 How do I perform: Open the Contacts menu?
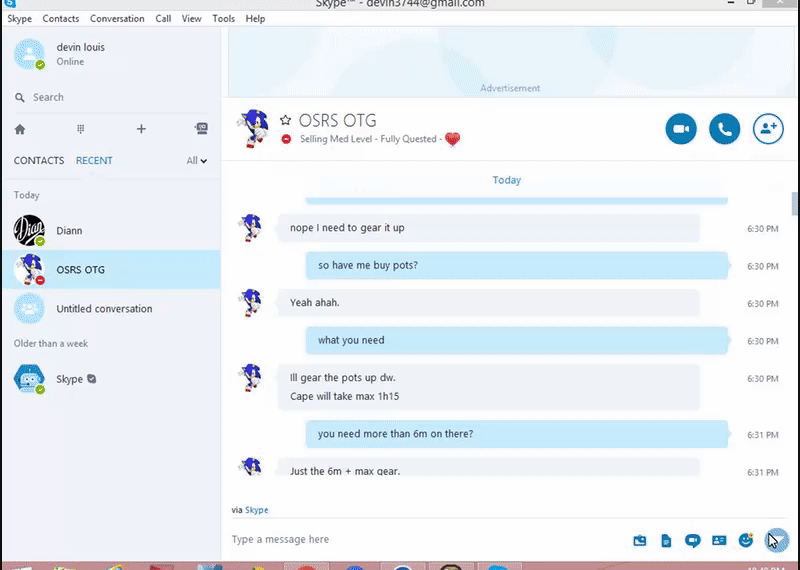(61, 19)
